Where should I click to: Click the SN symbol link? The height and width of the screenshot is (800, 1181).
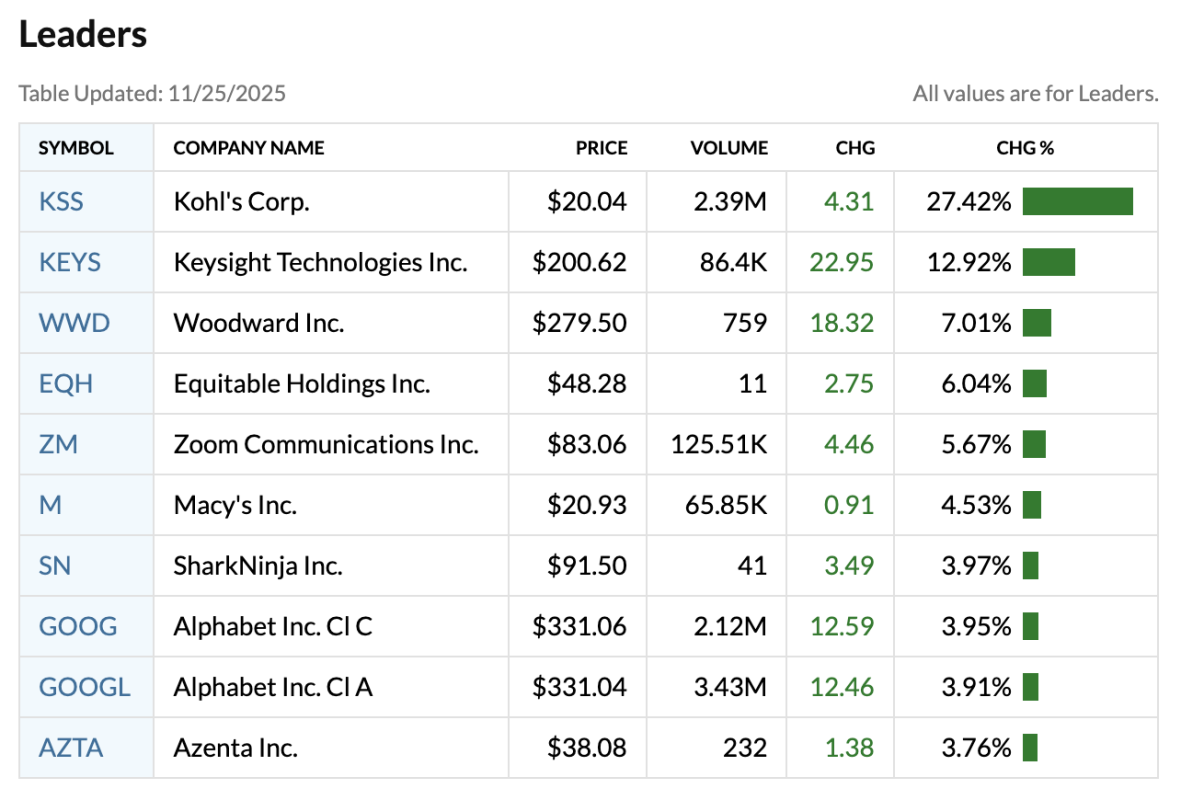[55, 566]
